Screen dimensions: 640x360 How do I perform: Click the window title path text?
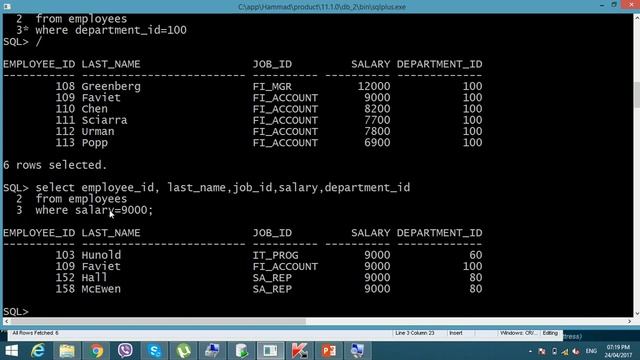pos(322,7)
